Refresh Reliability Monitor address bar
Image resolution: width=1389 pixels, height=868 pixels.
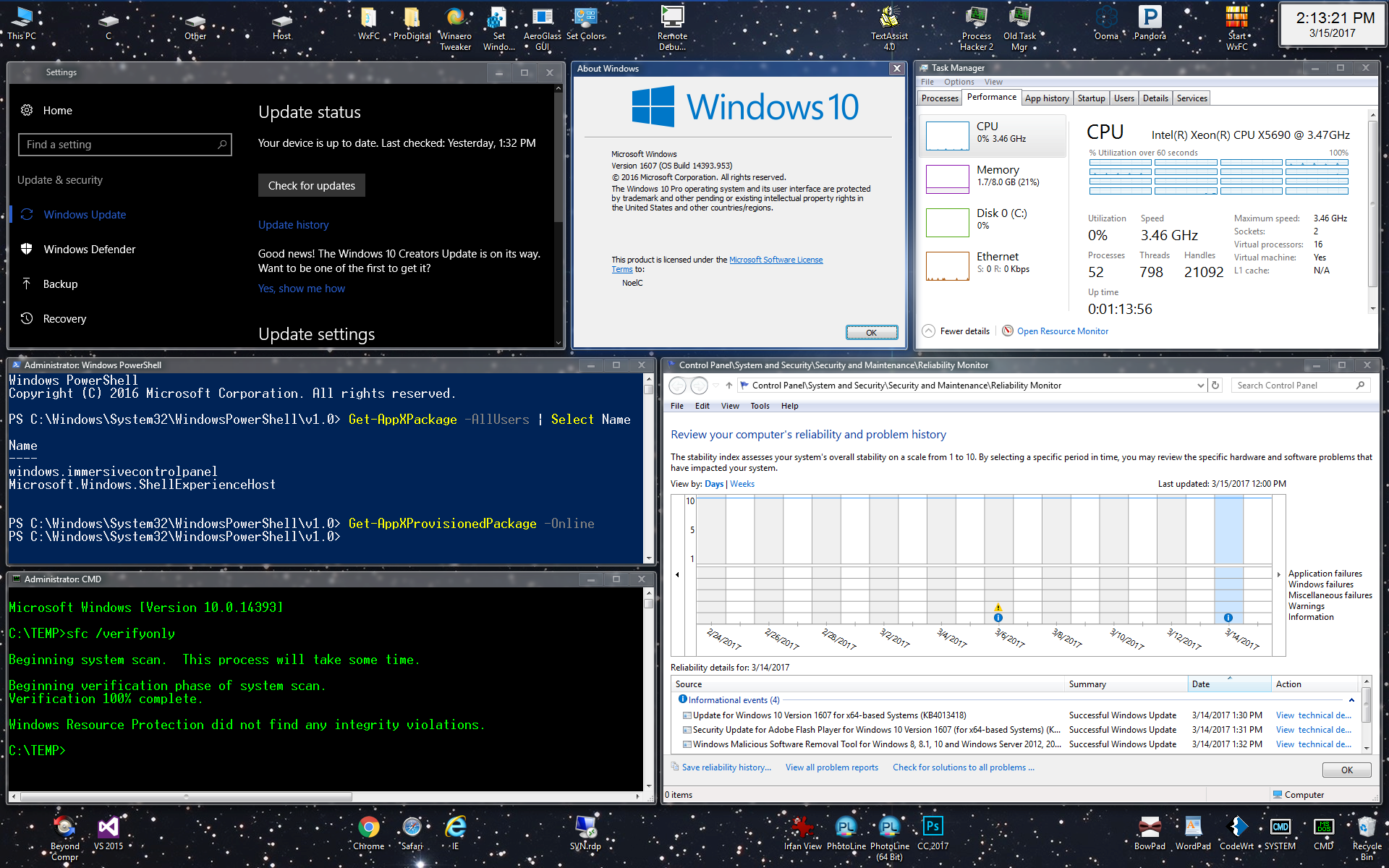pyautogui.click(x=1215, y=386)
